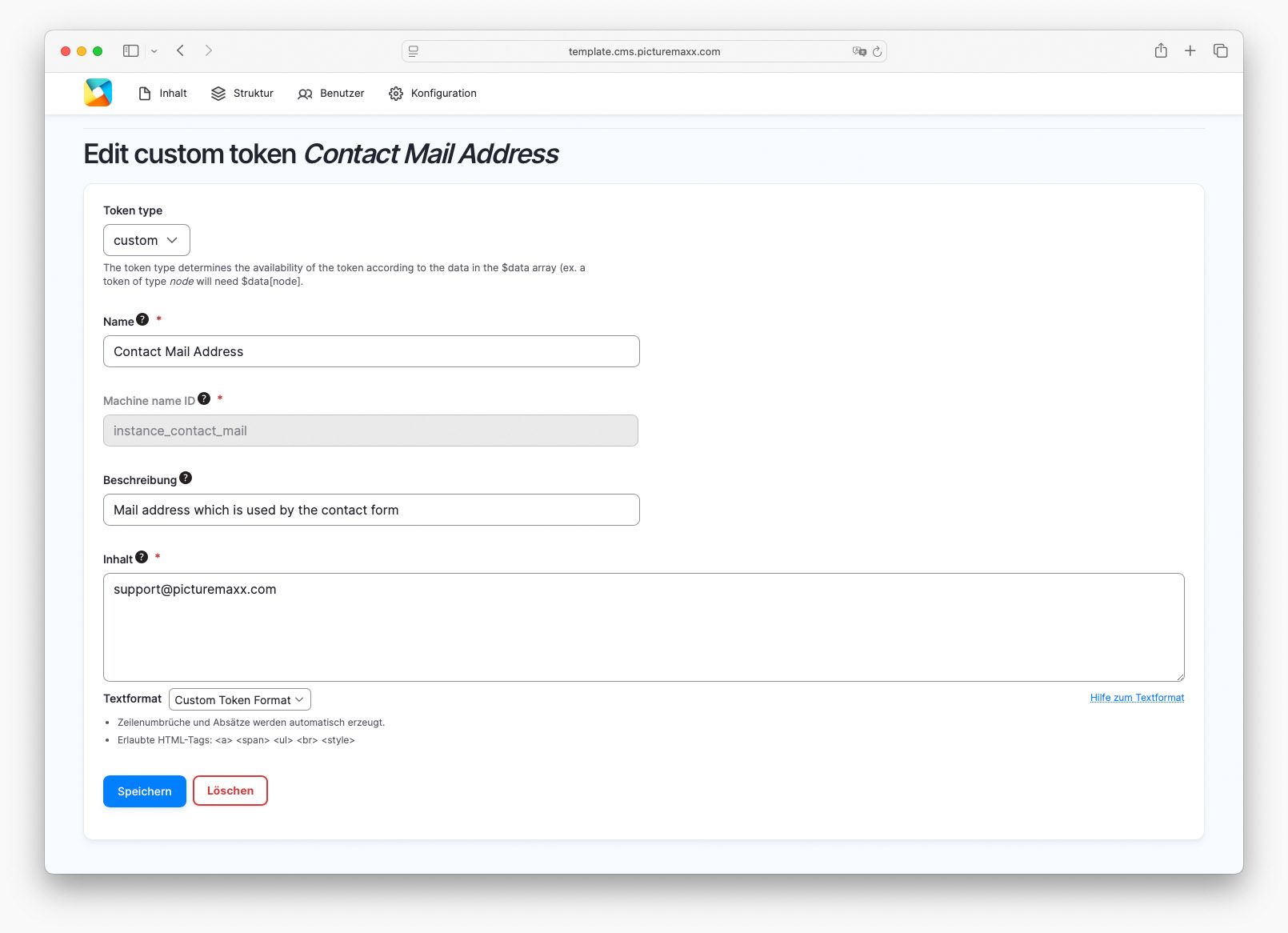Click the picturemaxx logo icon
The image size is (1288, 933).
click(96, 93)
